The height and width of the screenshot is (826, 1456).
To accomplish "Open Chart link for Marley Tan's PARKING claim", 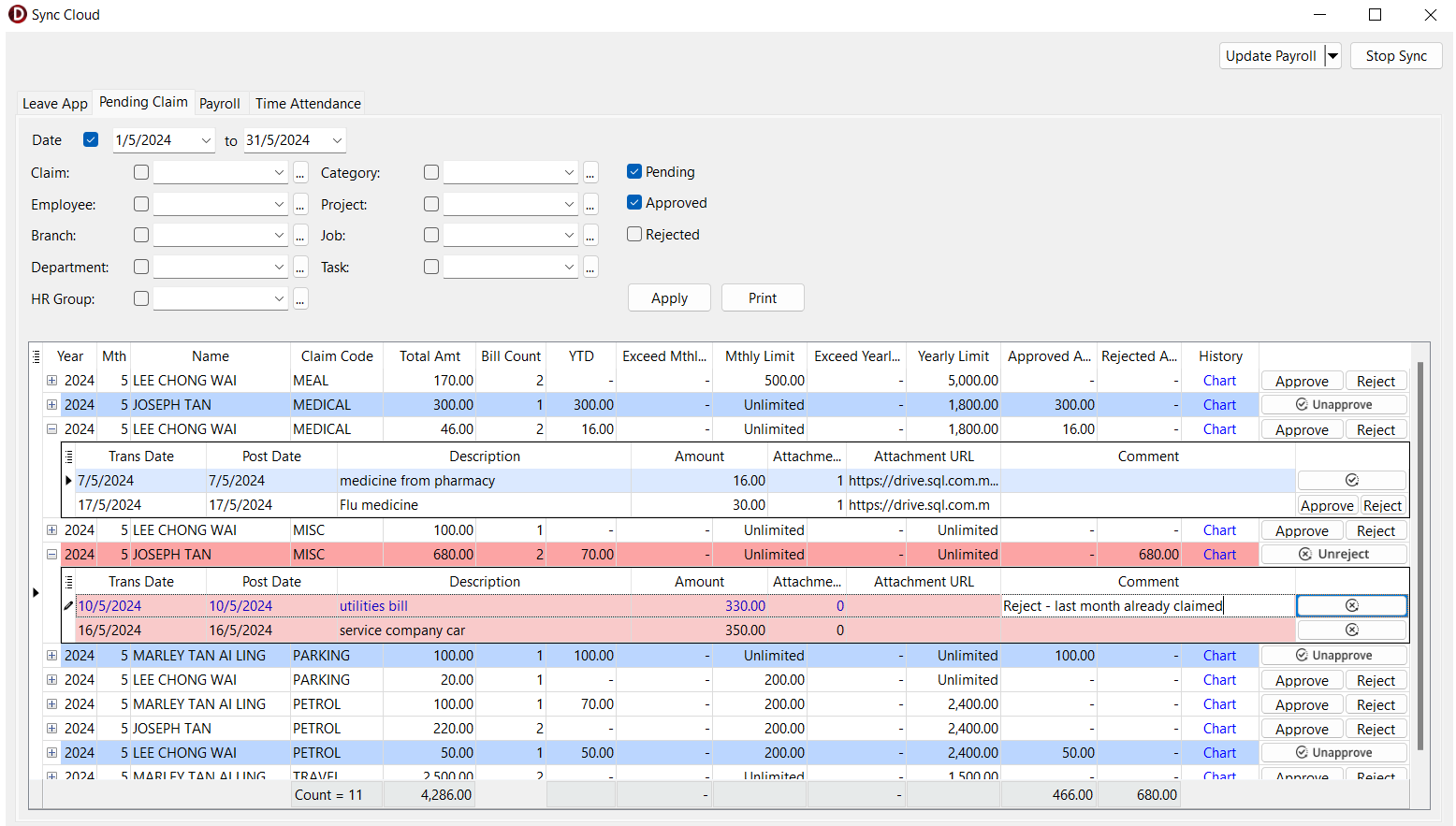I will pos(1219,656).
